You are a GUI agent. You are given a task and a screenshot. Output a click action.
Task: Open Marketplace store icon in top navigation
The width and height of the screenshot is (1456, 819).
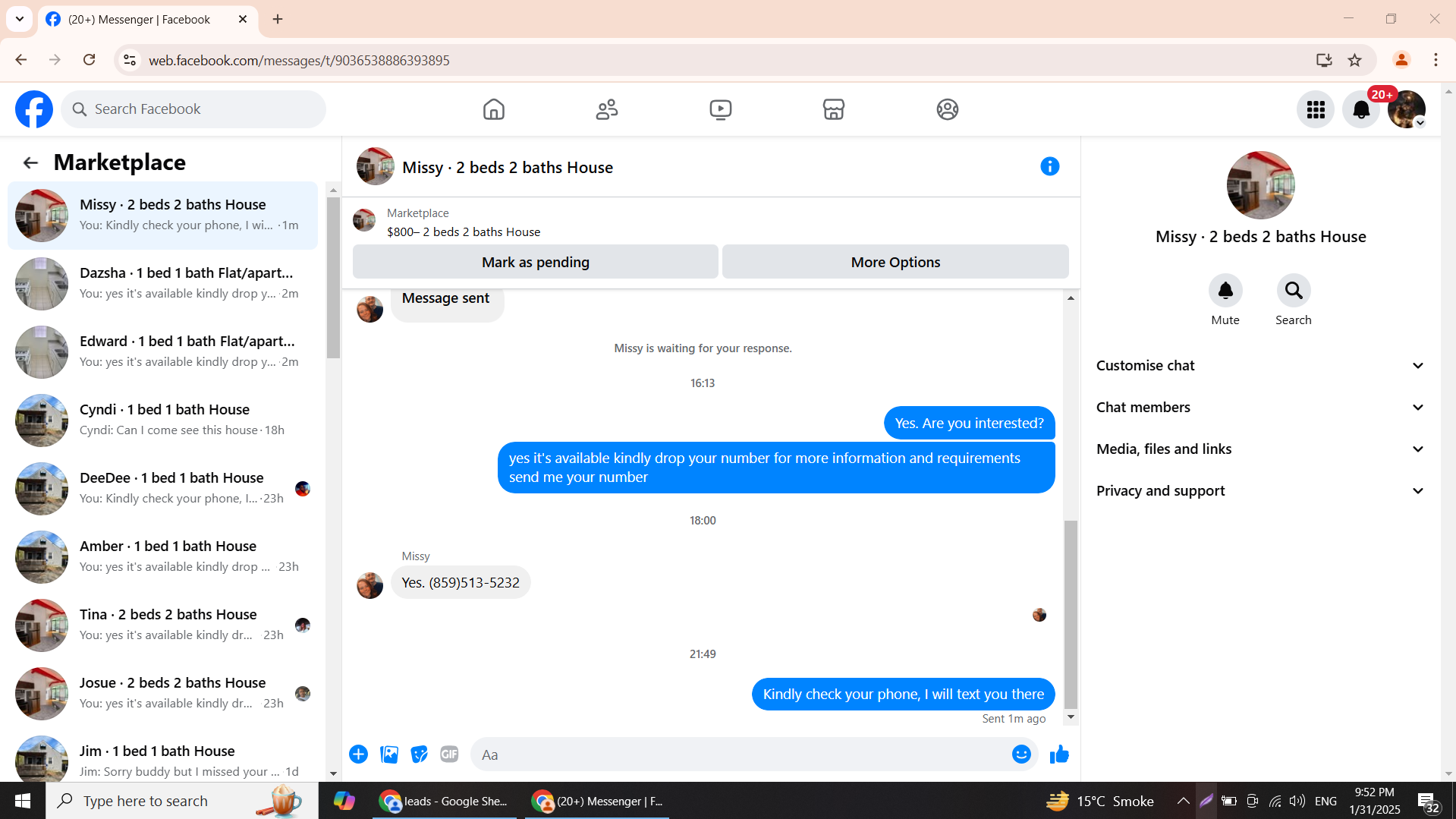[833, 109]
